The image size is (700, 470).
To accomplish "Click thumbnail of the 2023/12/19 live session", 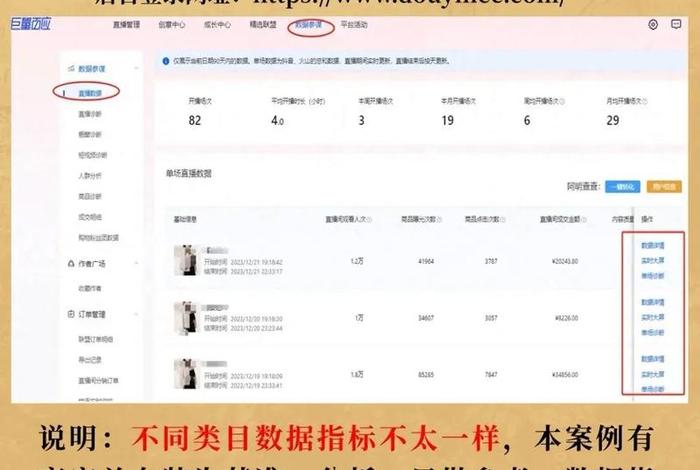I will coord(185,374).
